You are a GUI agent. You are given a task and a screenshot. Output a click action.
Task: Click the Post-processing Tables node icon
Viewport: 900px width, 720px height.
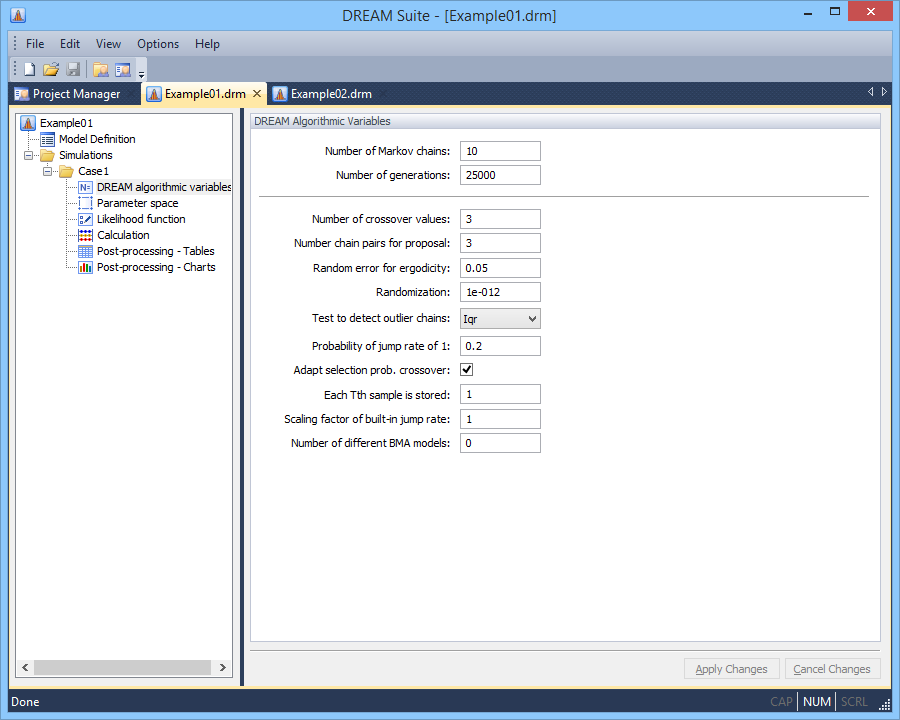coord(85,251)
